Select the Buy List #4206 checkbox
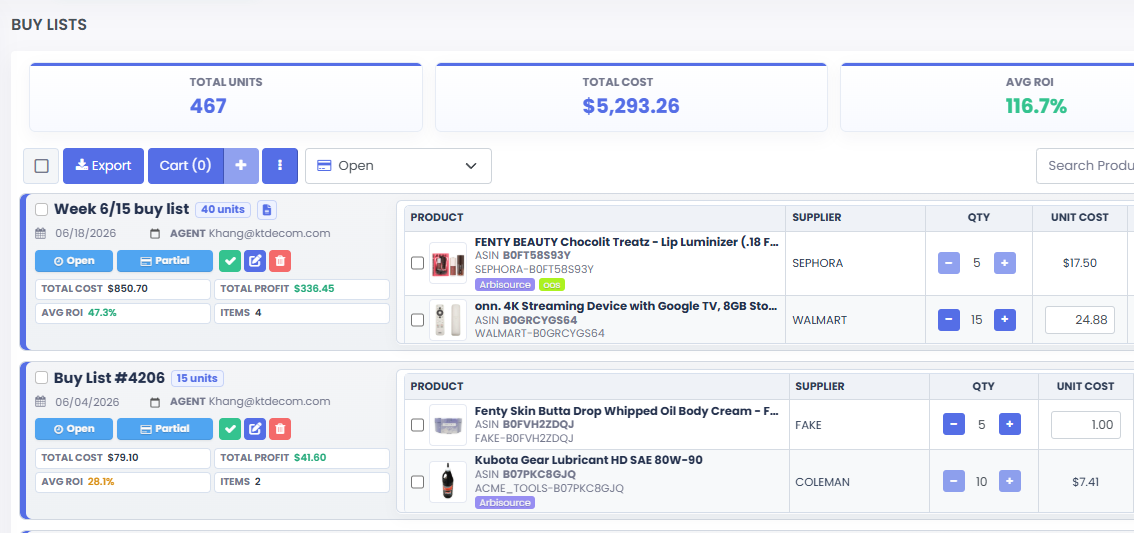This screenshot has width=1134, height=533. click(42, 378)
